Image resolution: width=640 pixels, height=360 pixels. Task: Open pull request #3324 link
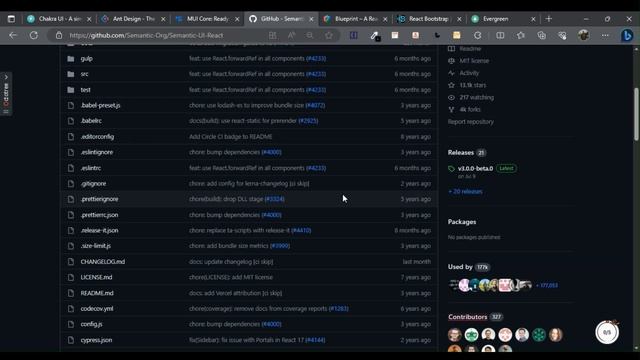[x=275, y=199]
